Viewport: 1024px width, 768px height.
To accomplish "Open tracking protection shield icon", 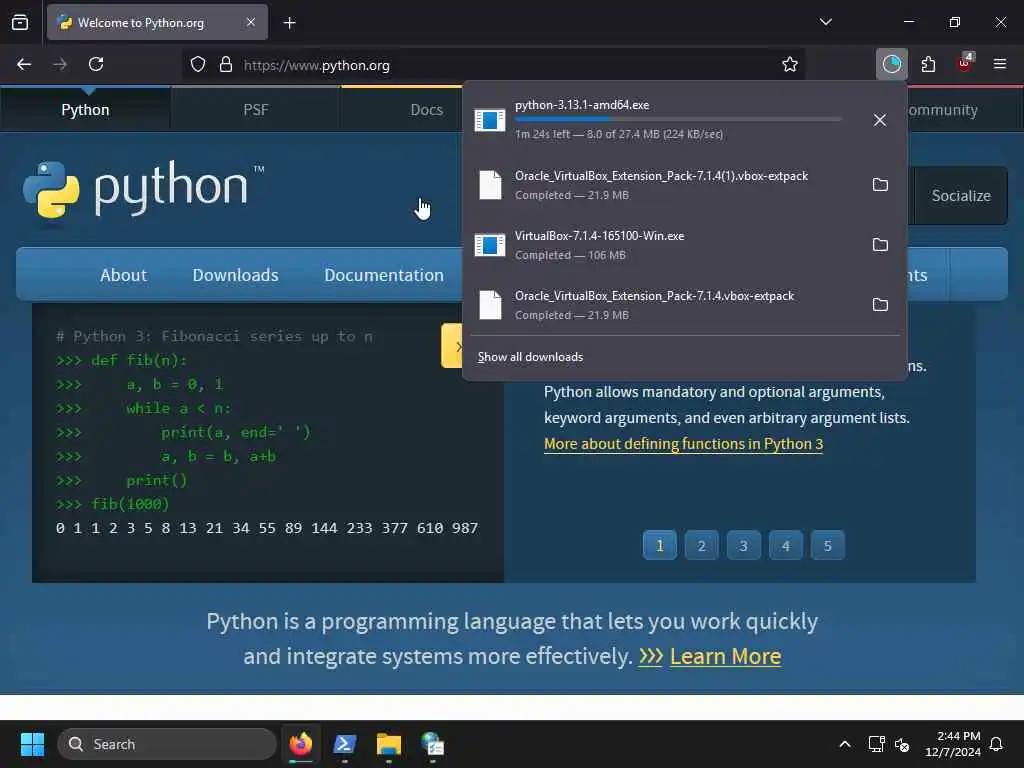I will click(x=198, y=65).
